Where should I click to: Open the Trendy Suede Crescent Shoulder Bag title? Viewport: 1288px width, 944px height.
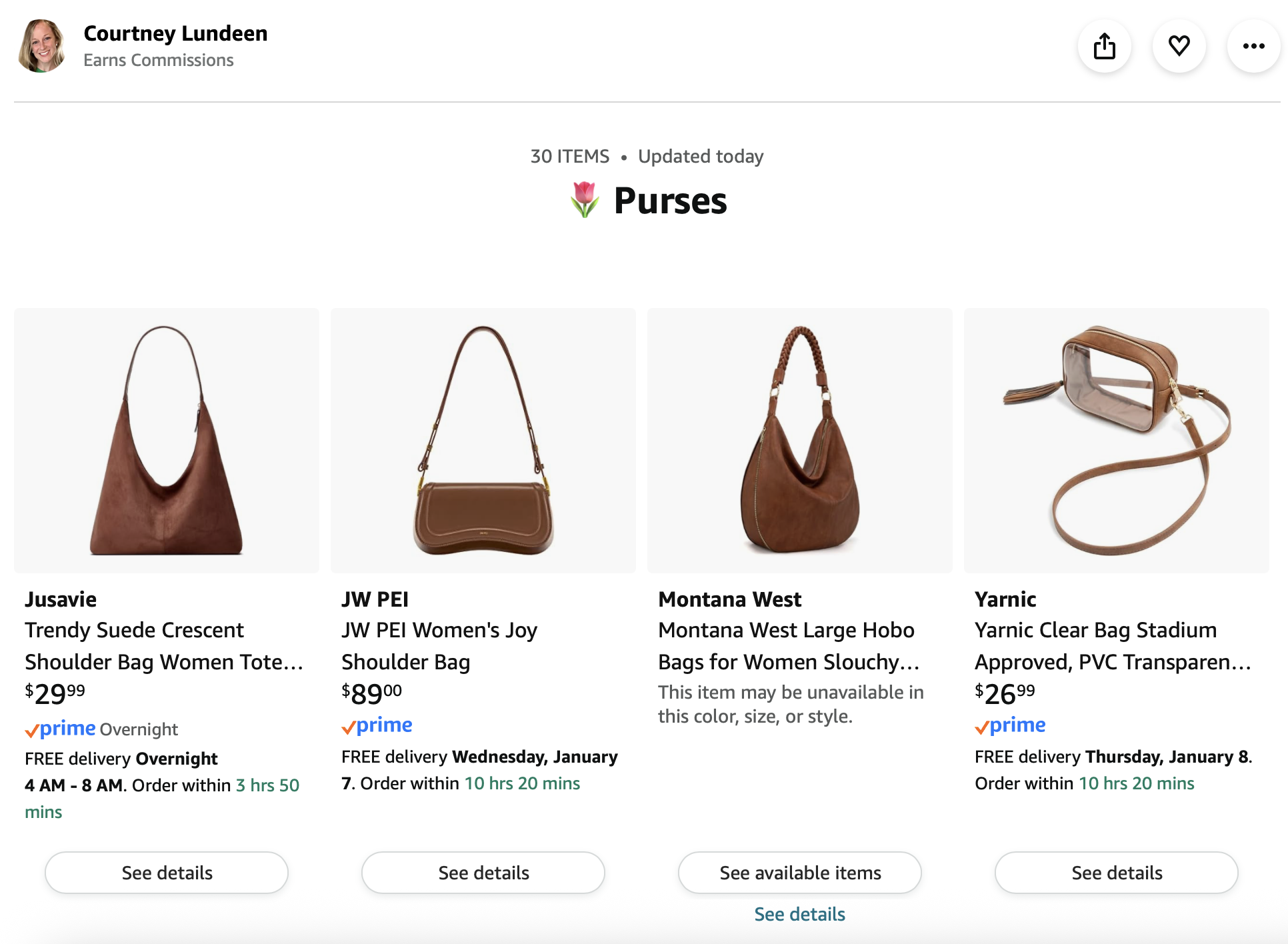[x=163, y=646]
